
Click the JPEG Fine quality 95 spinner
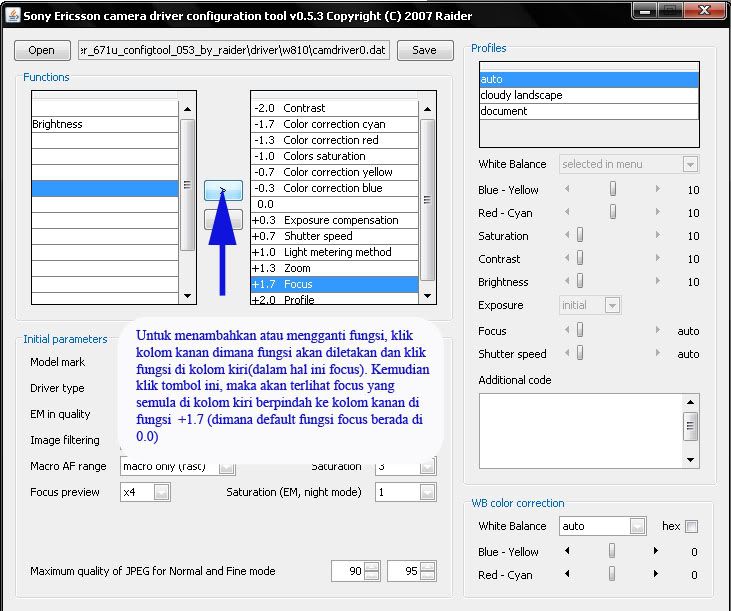pos(412,571)
